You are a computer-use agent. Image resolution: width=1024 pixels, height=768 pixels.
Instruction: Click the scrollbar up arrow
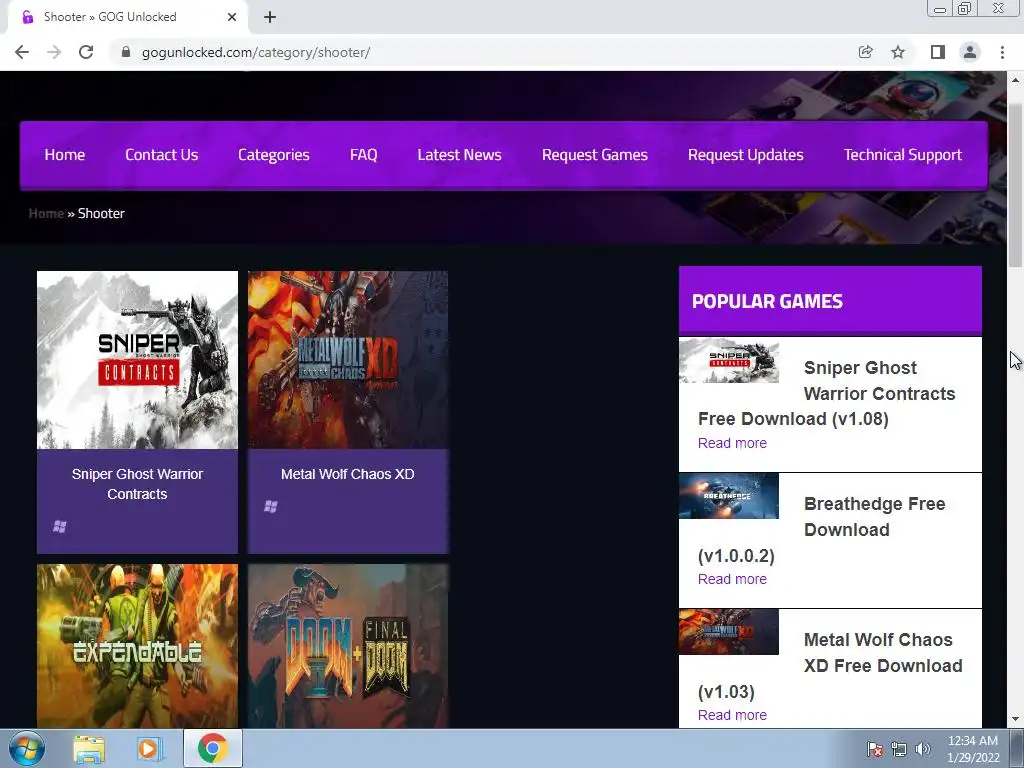click(1015, 80)
